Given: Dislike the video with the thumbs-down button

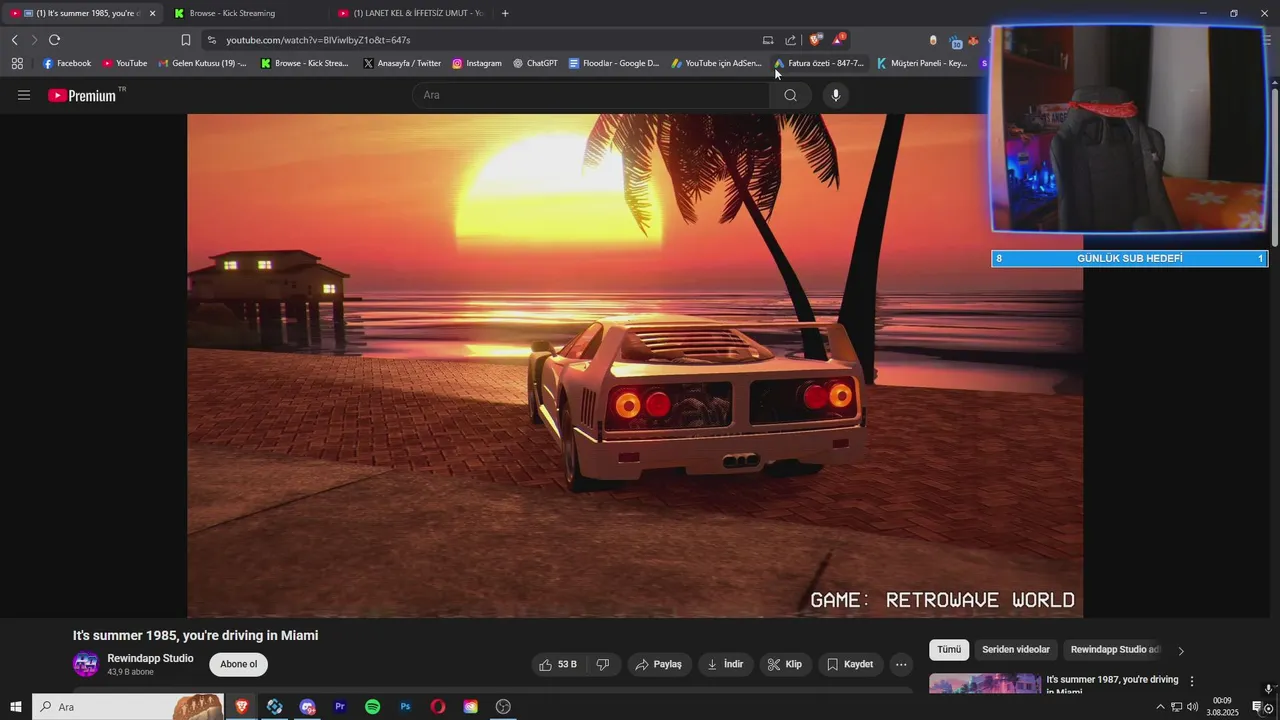Looking at the screenshot, I should point(603,664).
